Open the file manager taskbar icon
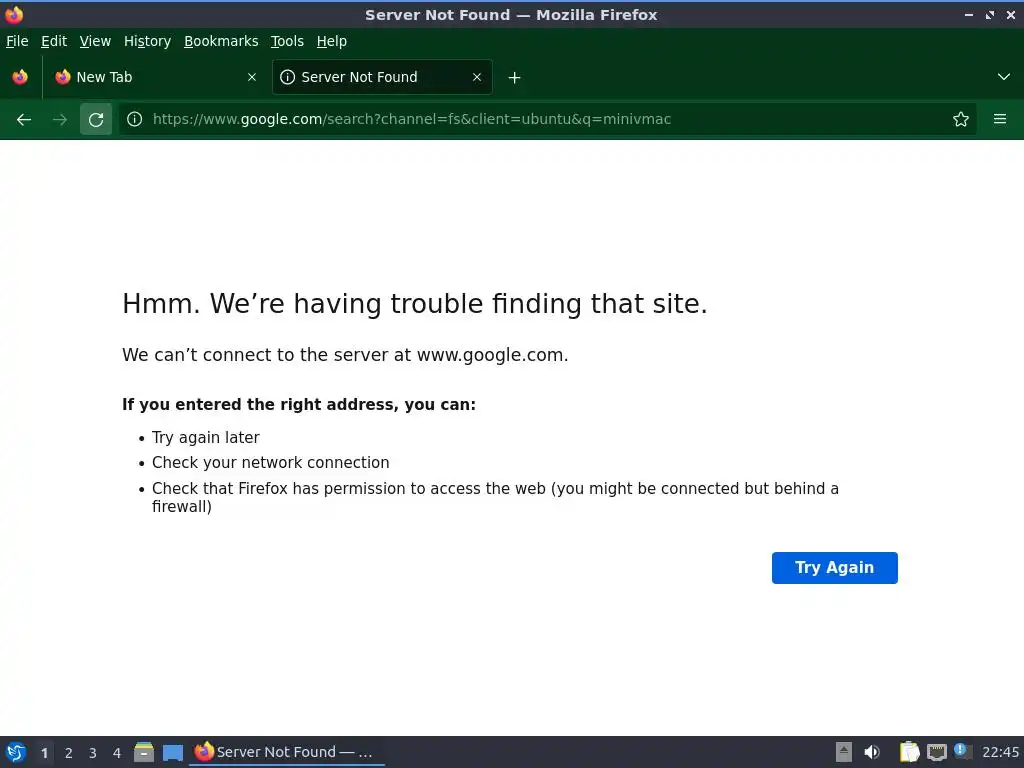This screenshot has width=1024, height=768. coord(144,752)
